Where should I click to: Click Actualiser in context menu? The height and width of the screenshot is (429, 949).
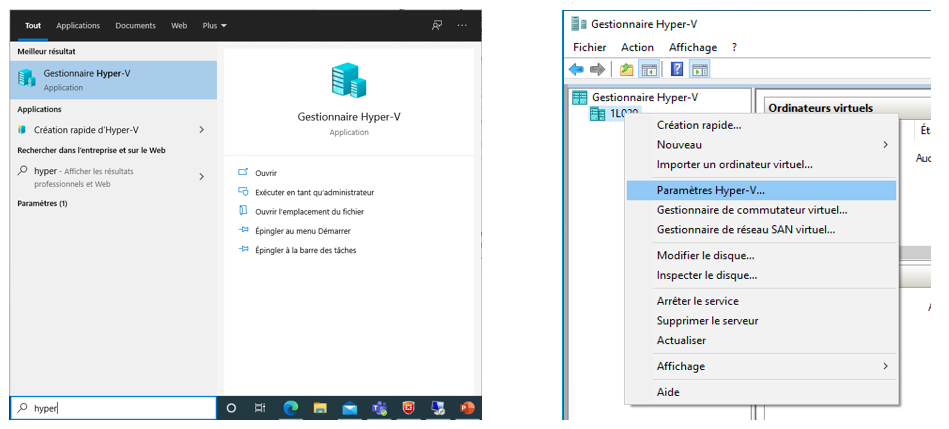(x=761, y=340)
